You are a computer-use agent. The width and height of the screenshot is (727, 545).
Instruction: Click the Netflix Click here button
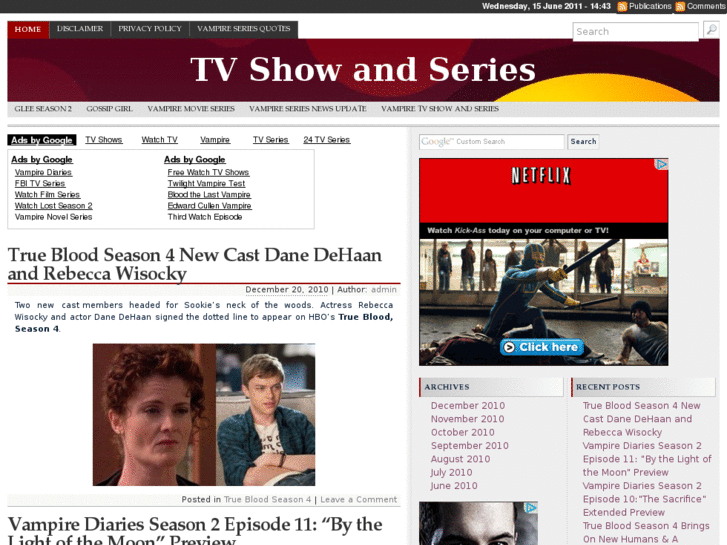542,347
